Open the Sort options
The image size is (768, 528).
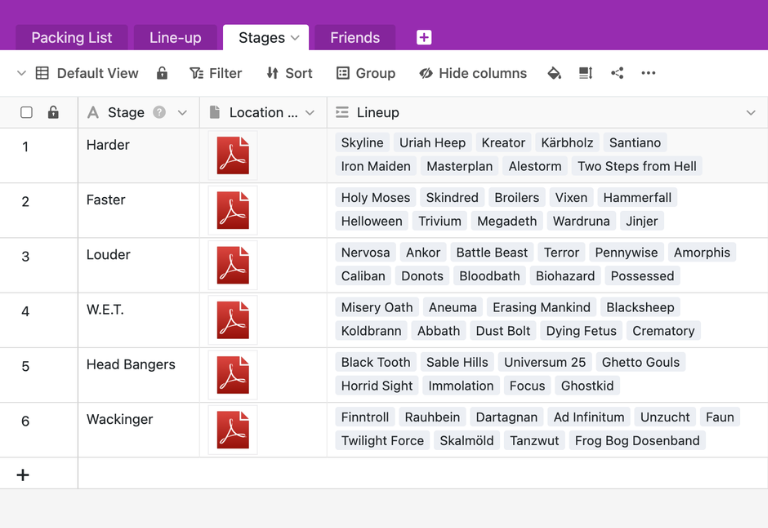(289, 73)
